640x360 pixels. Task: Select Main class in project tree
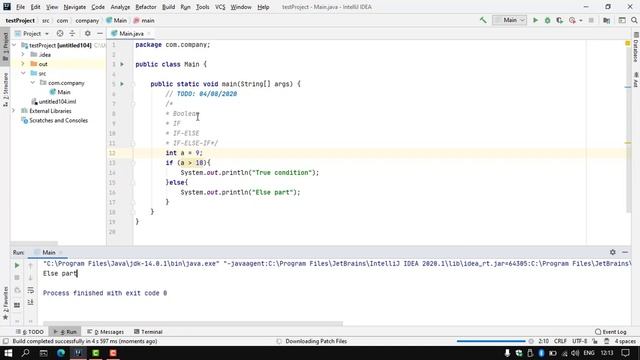pyautogui.click(x=60, y=92)
